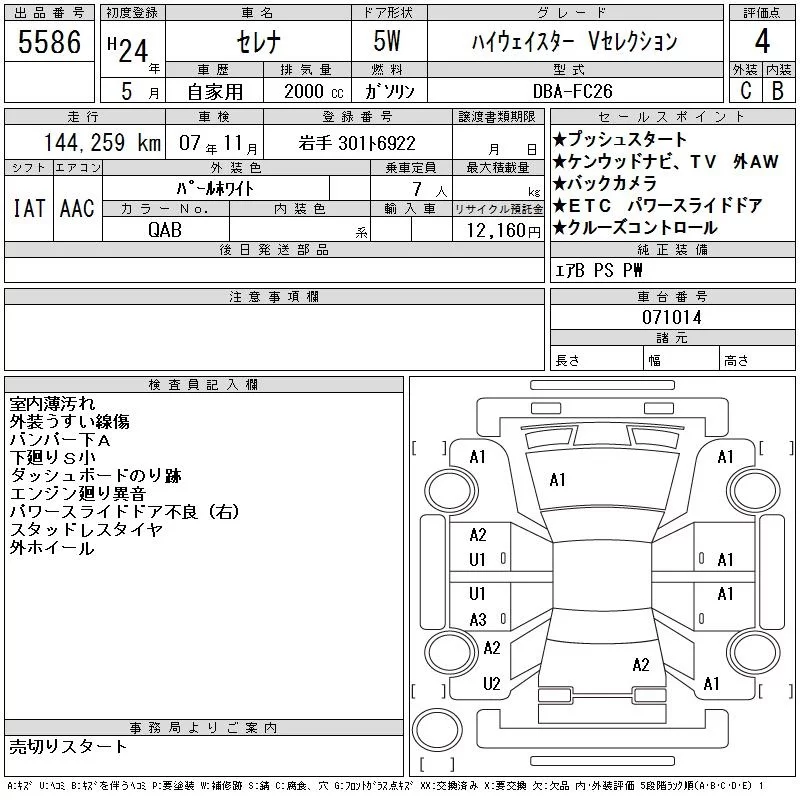Viewport: 800px width, 800px height.
Task: Select inspector note 外ホイール
Action: [52, 547]
